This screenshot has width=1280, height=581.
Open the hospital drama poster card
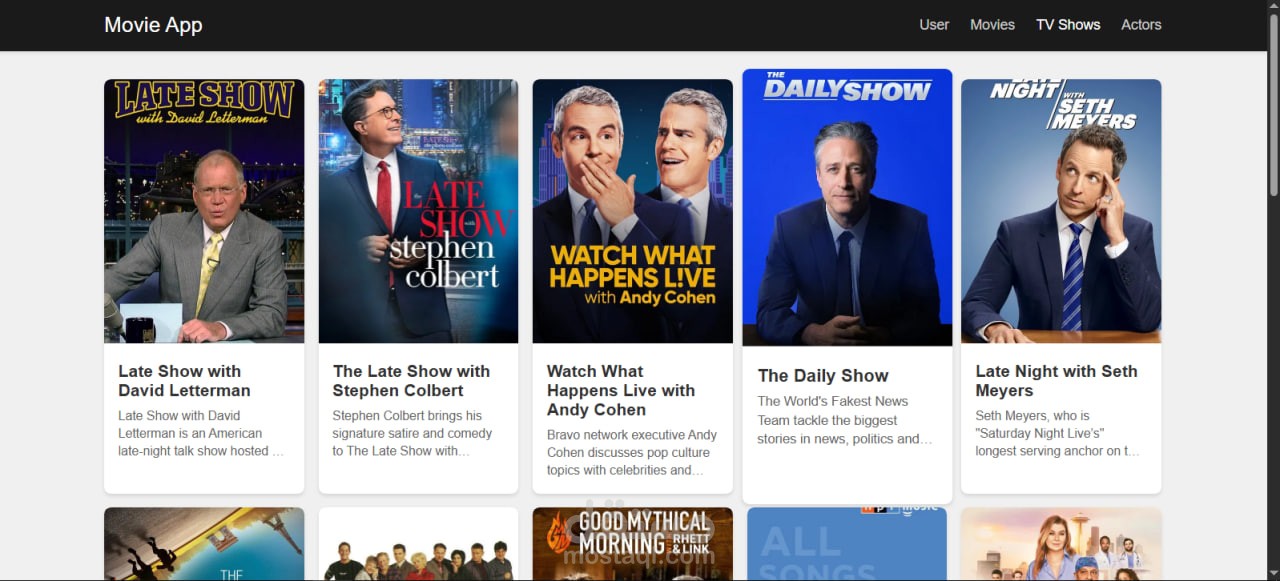[x=1061, y=544]
